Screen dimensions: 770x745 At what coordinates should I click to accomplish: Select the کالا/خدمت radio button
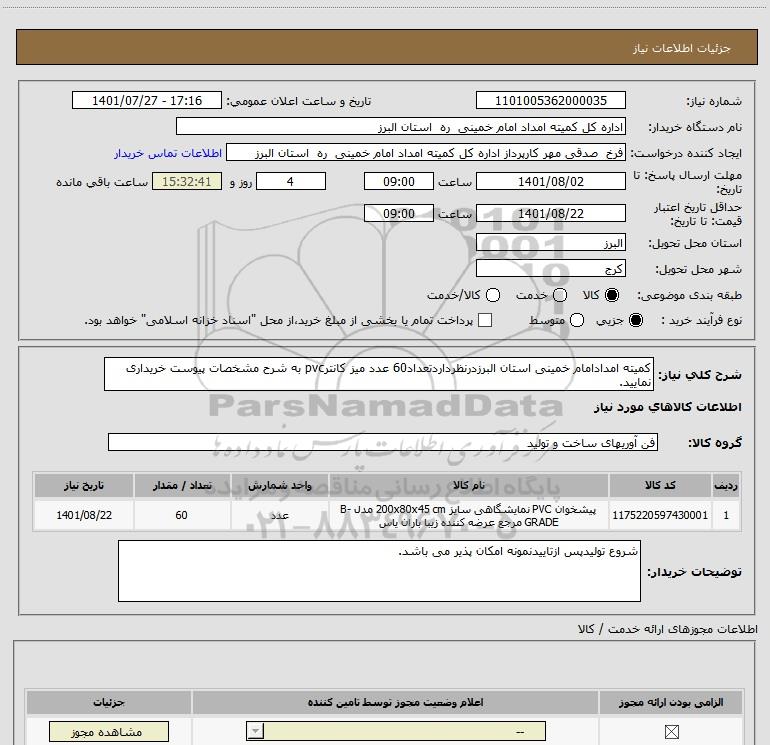(493, 295)
